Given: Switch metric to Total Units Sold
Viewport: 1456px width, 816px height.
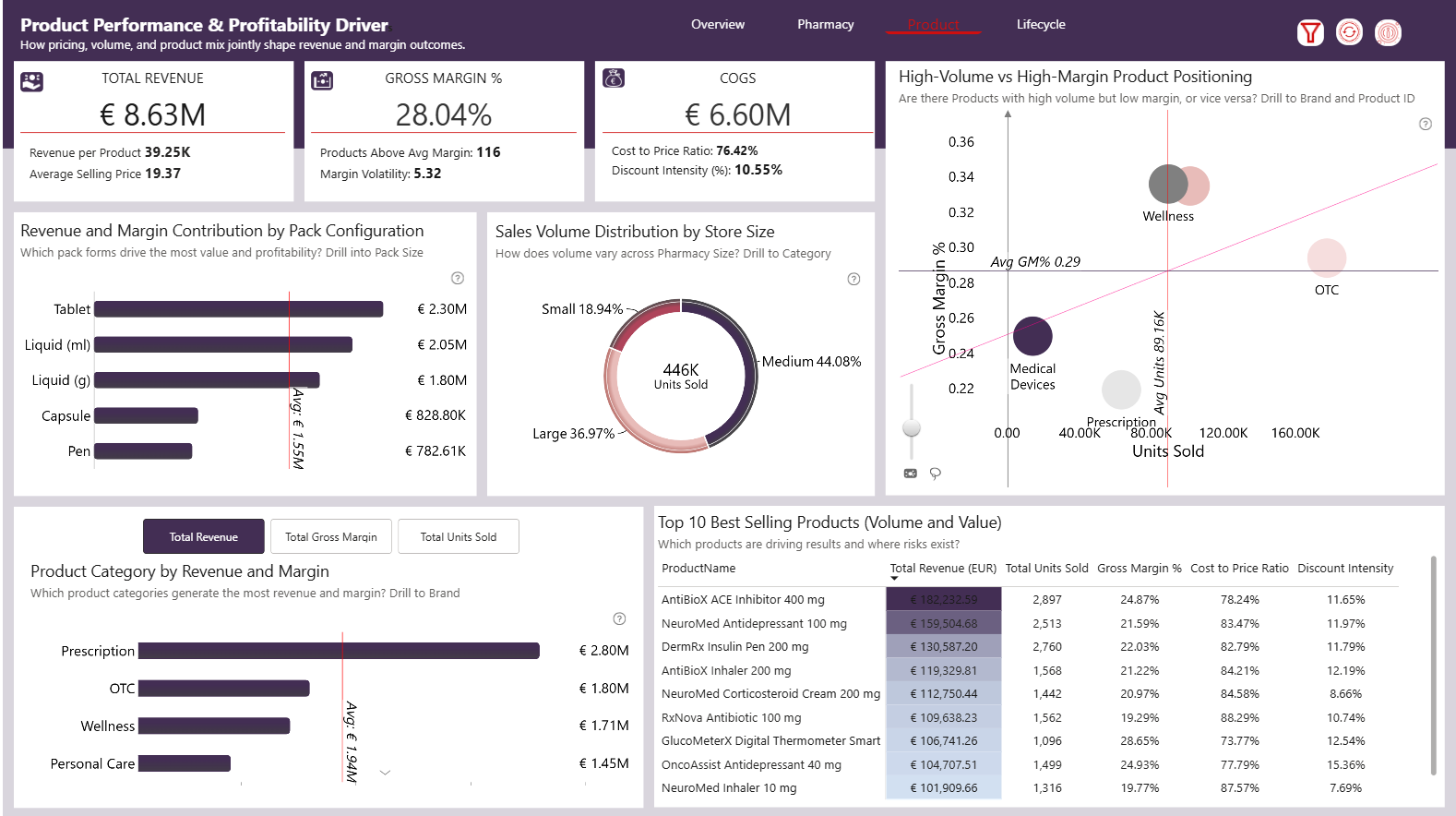Looking at the screenshot, I should 459,536.
